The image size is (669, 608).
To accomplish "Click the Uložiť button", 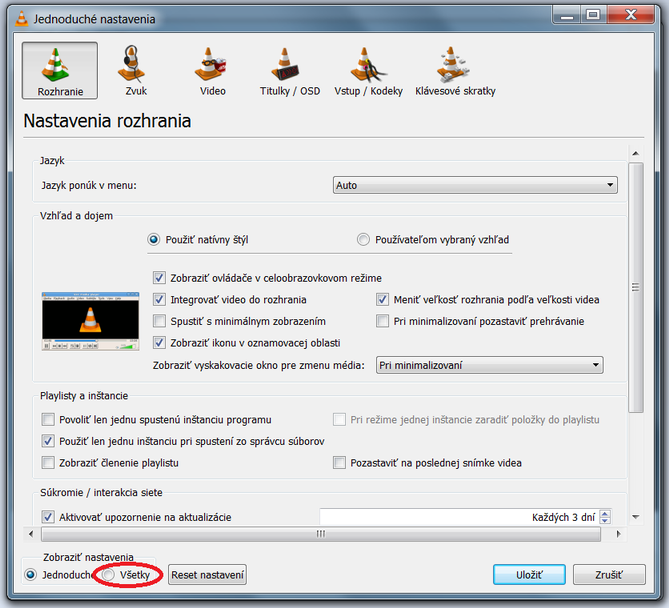I will (529, 575).
